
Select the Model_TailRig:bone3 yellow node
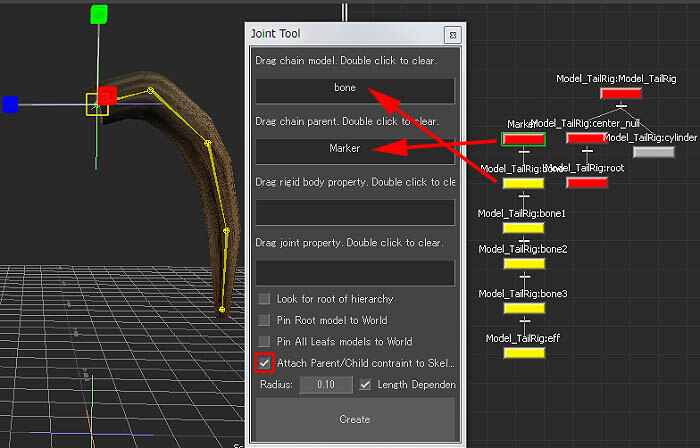click(523, 308)
